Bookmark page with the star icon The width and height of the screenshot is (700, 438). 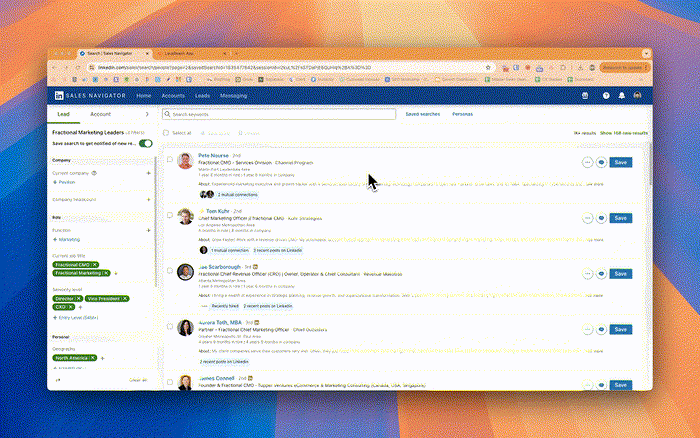click(488, 67)
